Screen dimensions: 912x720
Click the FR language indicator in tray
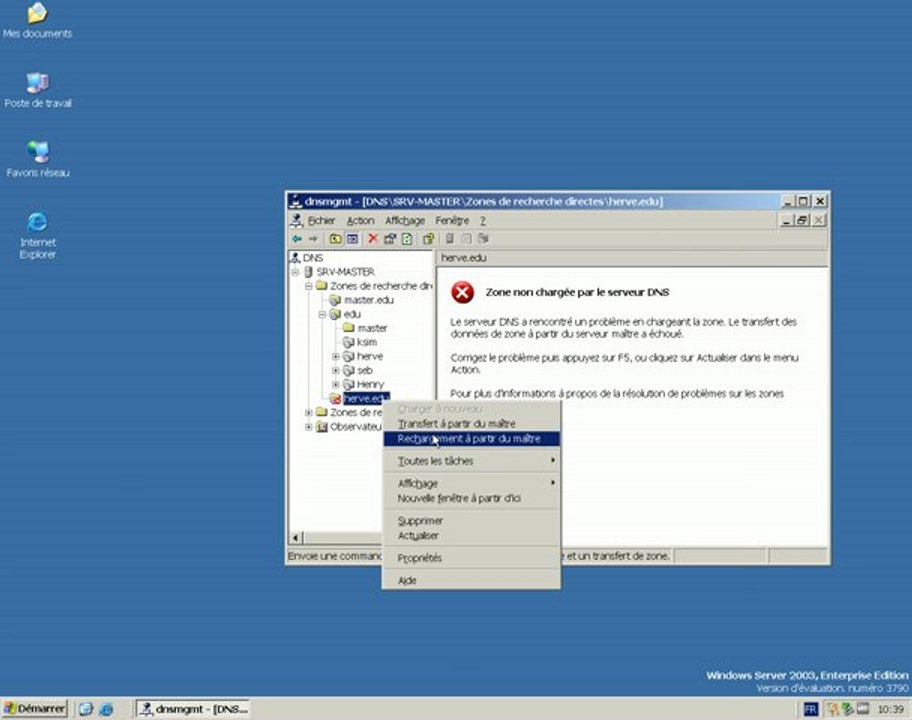[x=811, y=709]
